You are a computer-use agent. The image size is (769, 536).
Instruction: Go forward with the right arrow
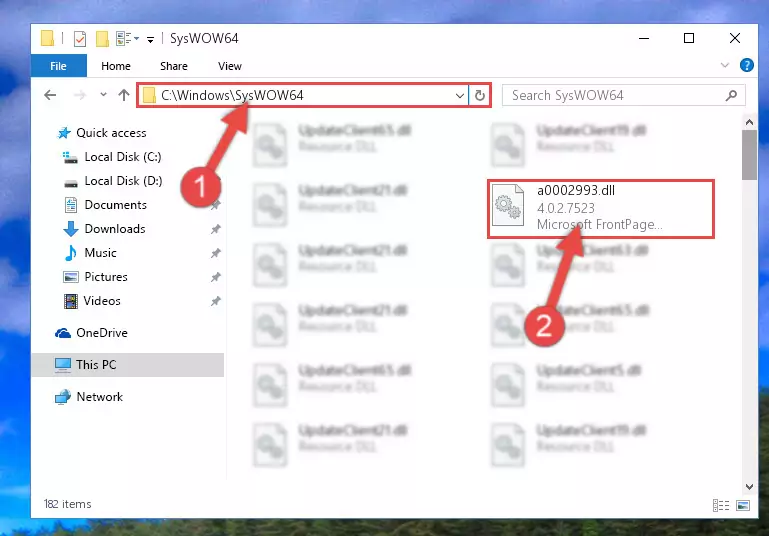[x=79, y=95]
